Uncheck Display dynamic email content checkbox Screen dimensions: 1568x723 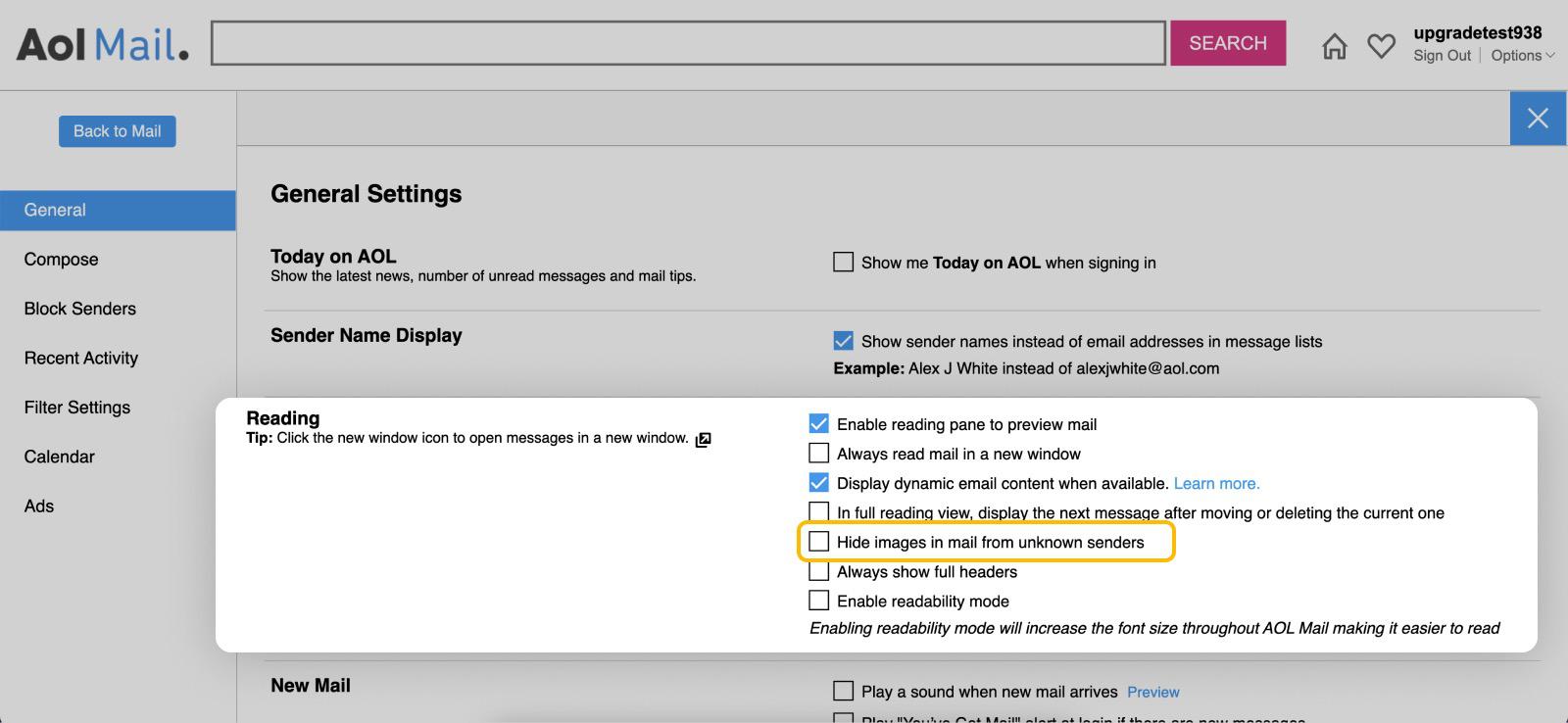[818, 482]
